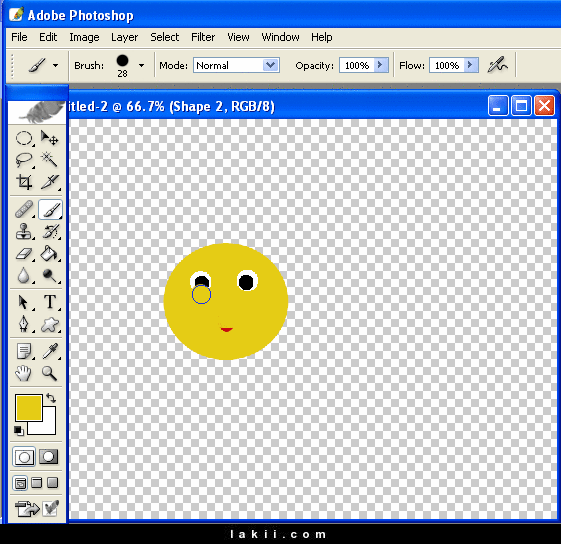Click the yellow foreground color swatch
The width and height of the screenshot is (561, 544).
28,408
